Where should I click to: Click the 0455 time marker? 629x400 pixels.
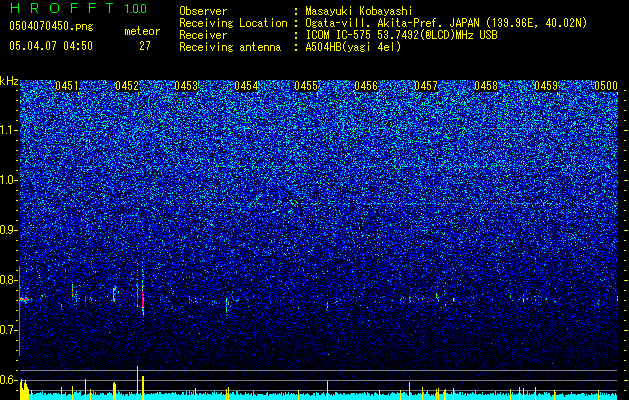point(306,86)
